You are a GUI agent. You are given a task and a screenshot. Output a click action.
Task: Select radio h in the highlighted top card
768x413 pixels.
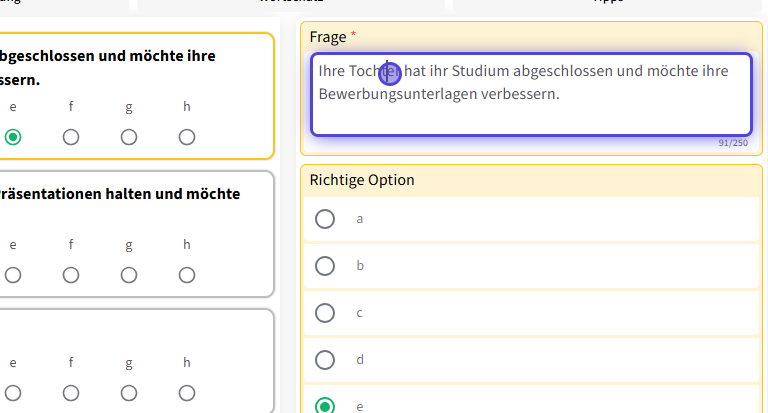[187, 137]
